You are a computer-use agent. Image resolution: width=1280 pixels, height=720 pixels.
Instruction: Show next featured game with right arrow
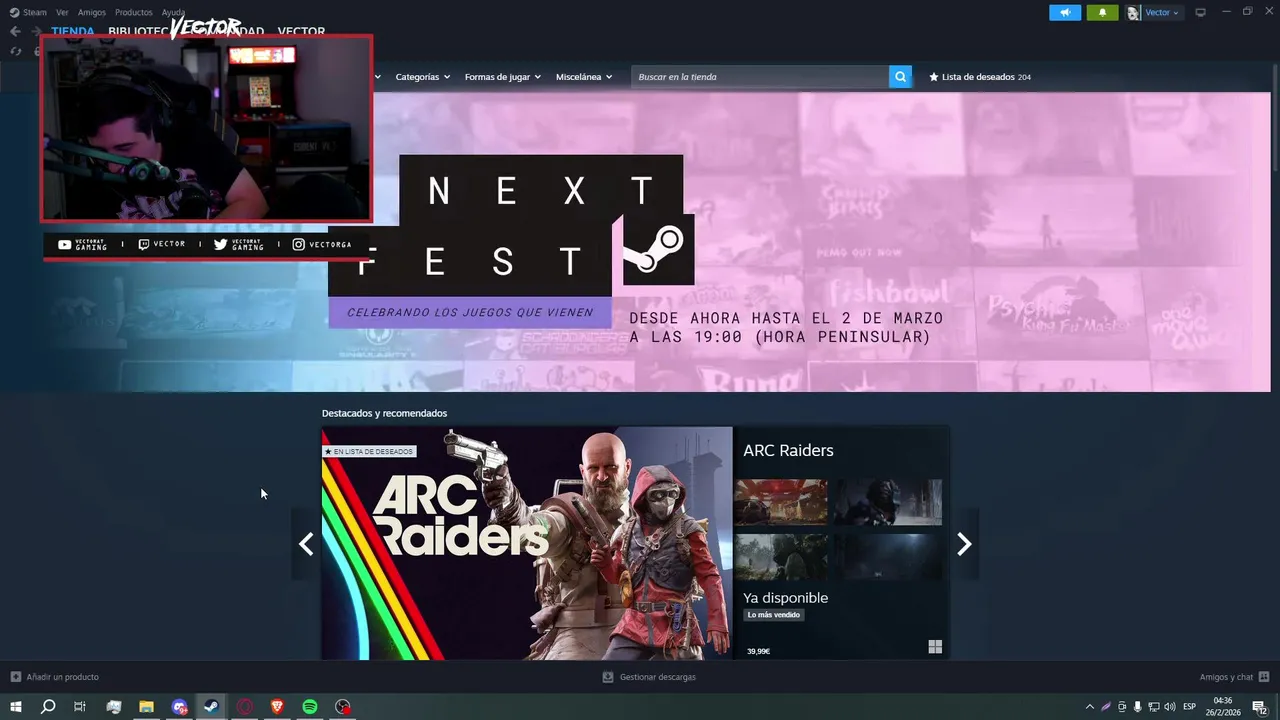[964, 544]
